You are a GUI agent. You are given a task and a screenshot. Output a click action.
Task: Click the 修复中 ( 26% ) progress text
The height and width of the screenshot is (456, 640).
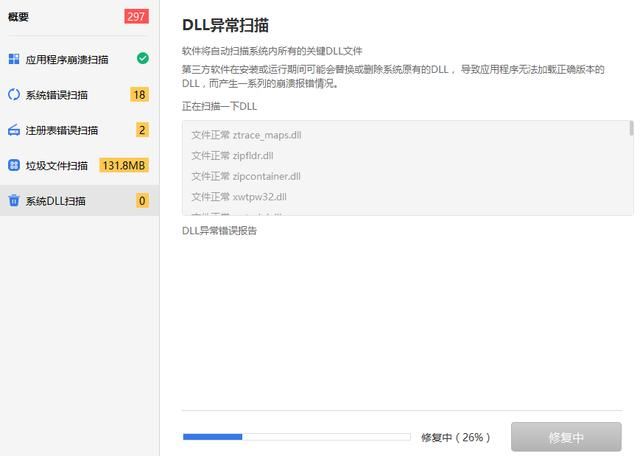pyautogui.click(x=456, y=437)
